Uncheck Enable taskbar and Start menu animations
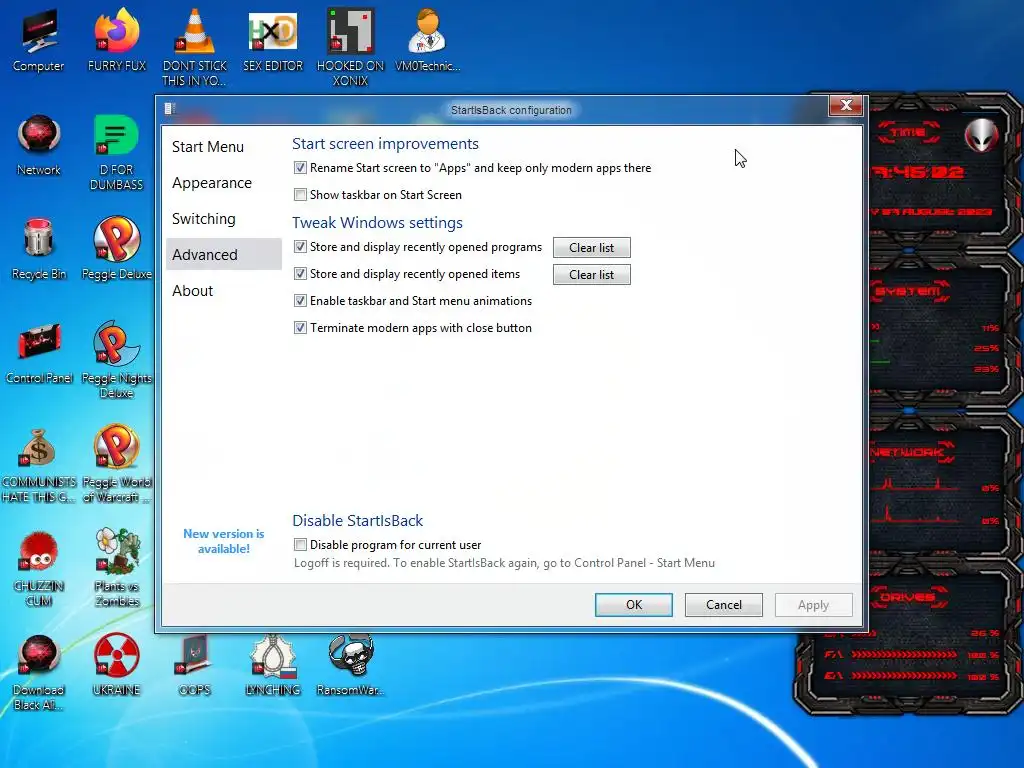 (x=300, y=301)
